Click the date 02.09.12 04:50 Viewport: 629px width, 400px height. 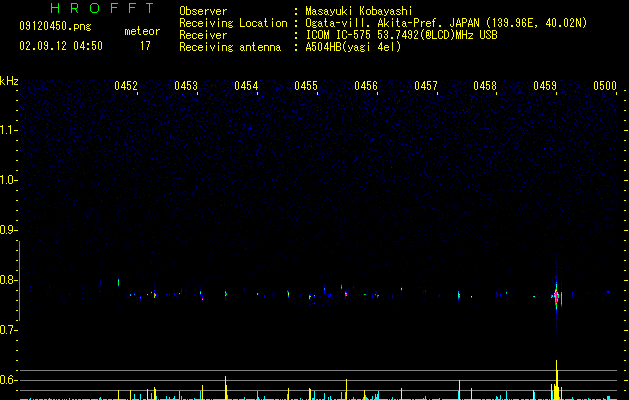(61, 46)
